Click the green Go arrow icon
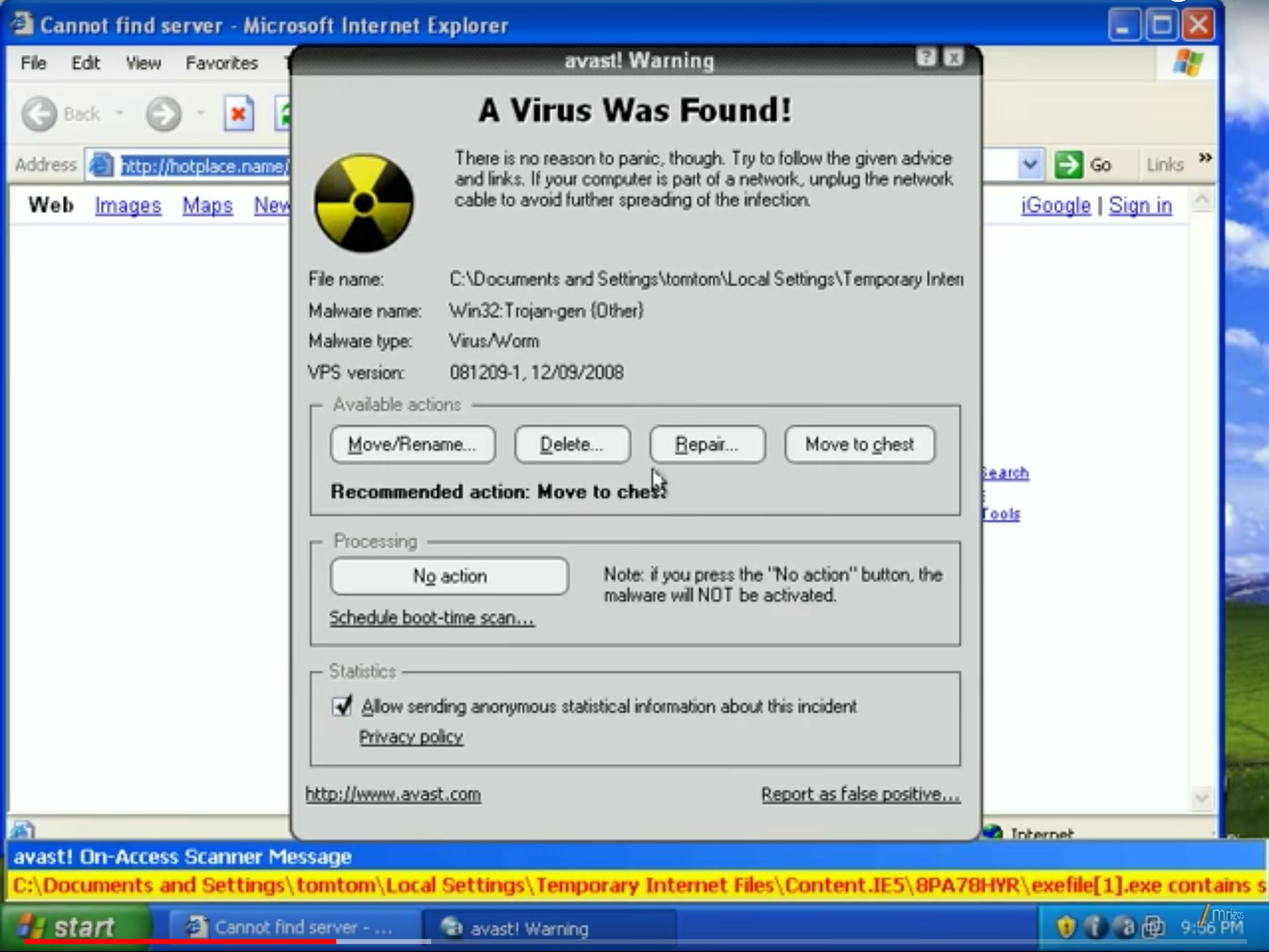This screenshot has height=952, width=1269. [1070, 163]
